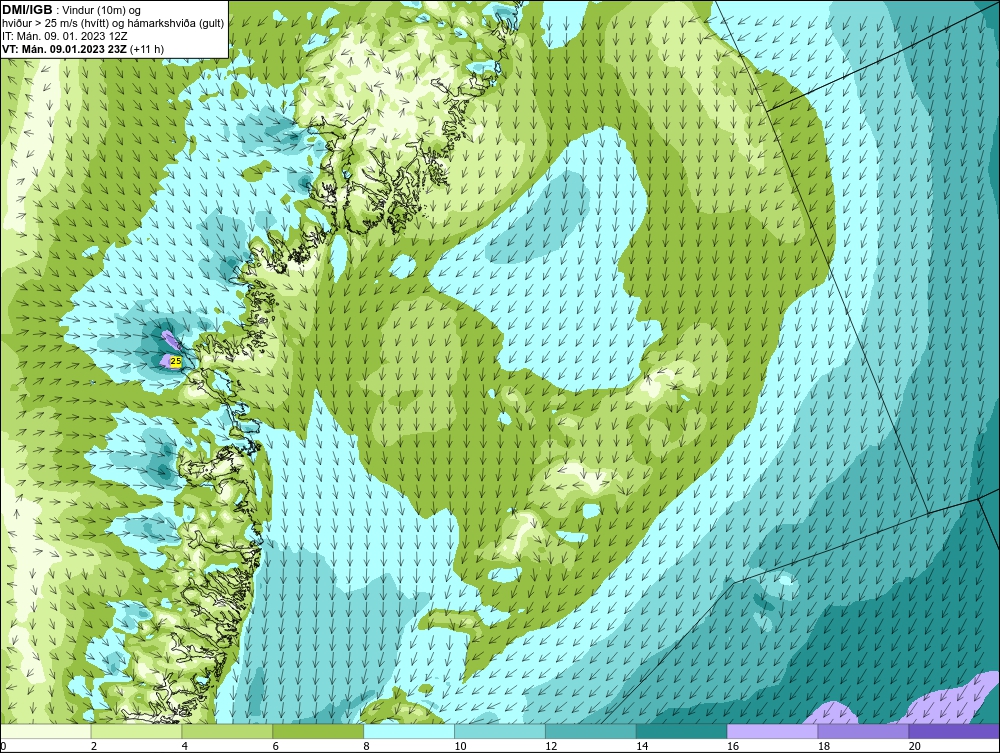Click the yellow '25' max gust marker
This screenshot has height=753, width=1000.
(176, 361)
